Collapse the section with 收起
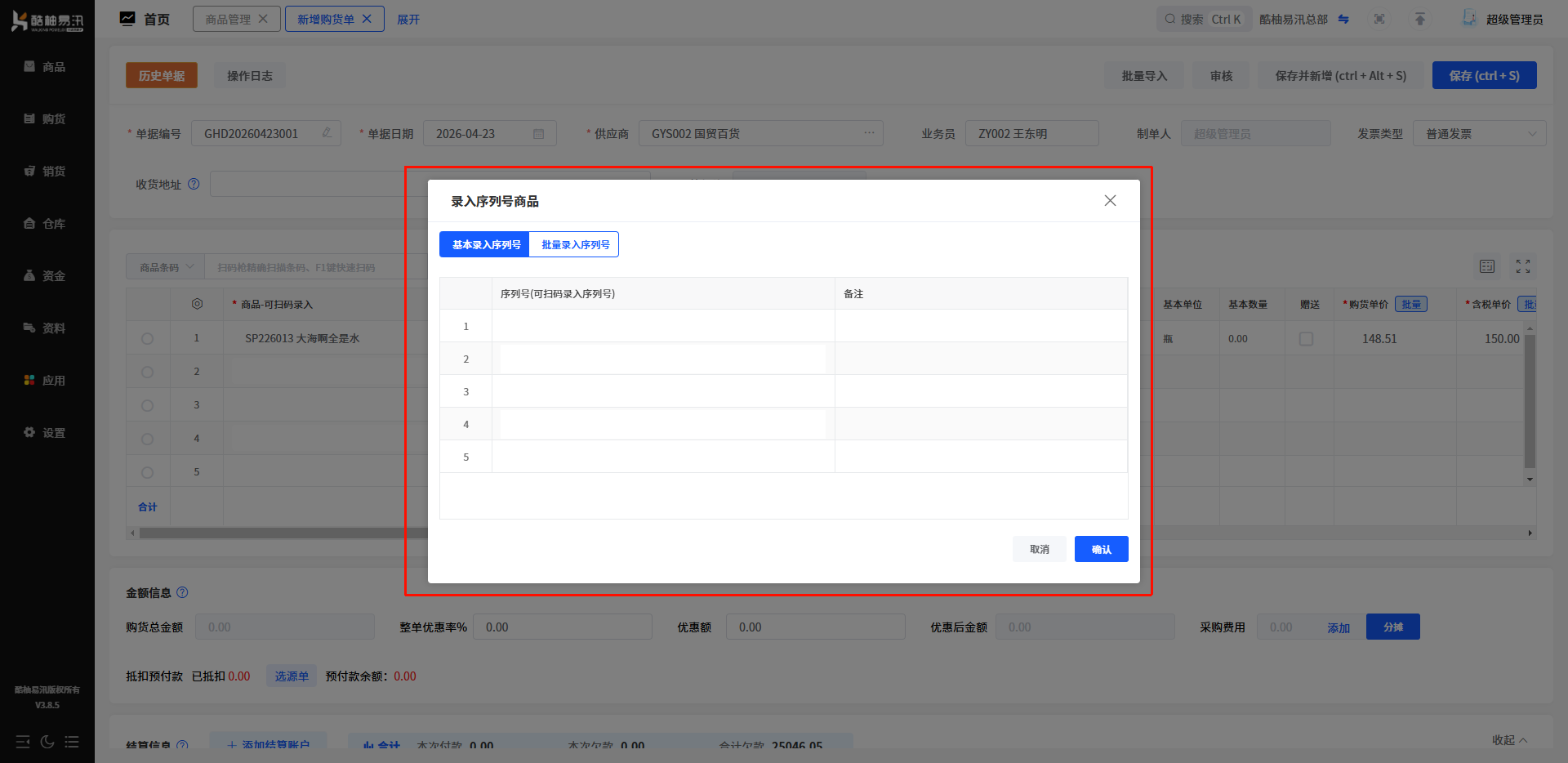The image size is (1568, 763). 1509,740
